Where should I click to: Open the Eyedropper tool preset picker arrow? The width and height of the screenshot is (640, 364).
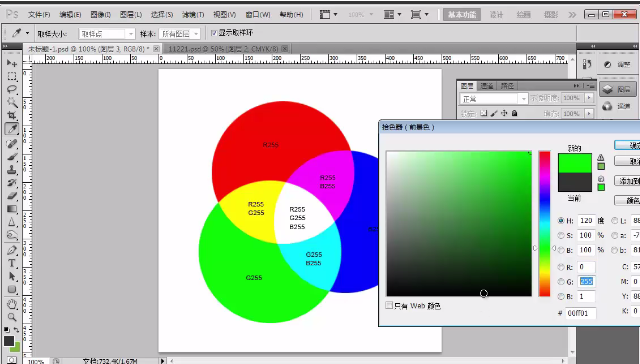click(27, 33)
